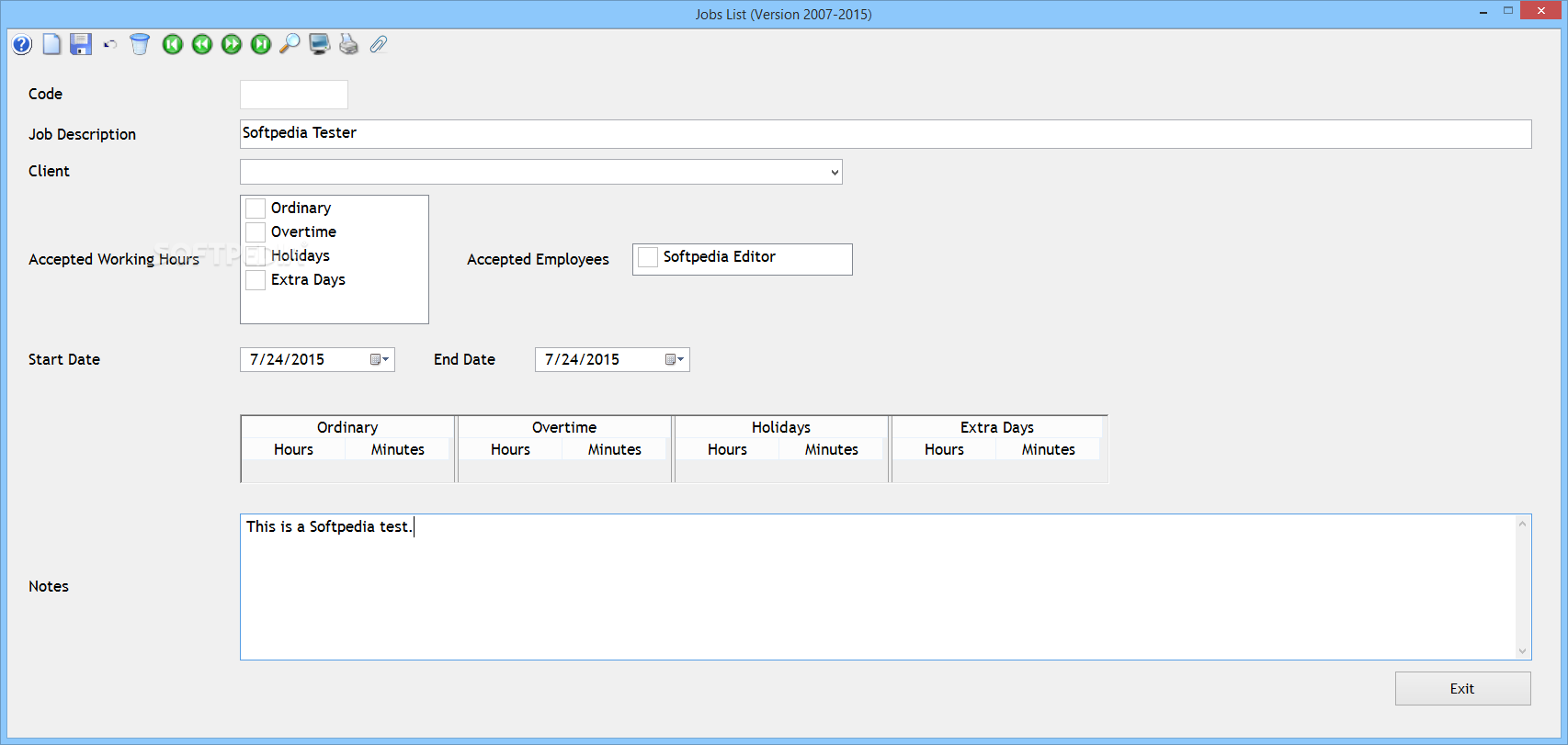Viewport: 1568px width, 745px height.
Task: Attach a file with the paperclip icon
Action: 378,44
